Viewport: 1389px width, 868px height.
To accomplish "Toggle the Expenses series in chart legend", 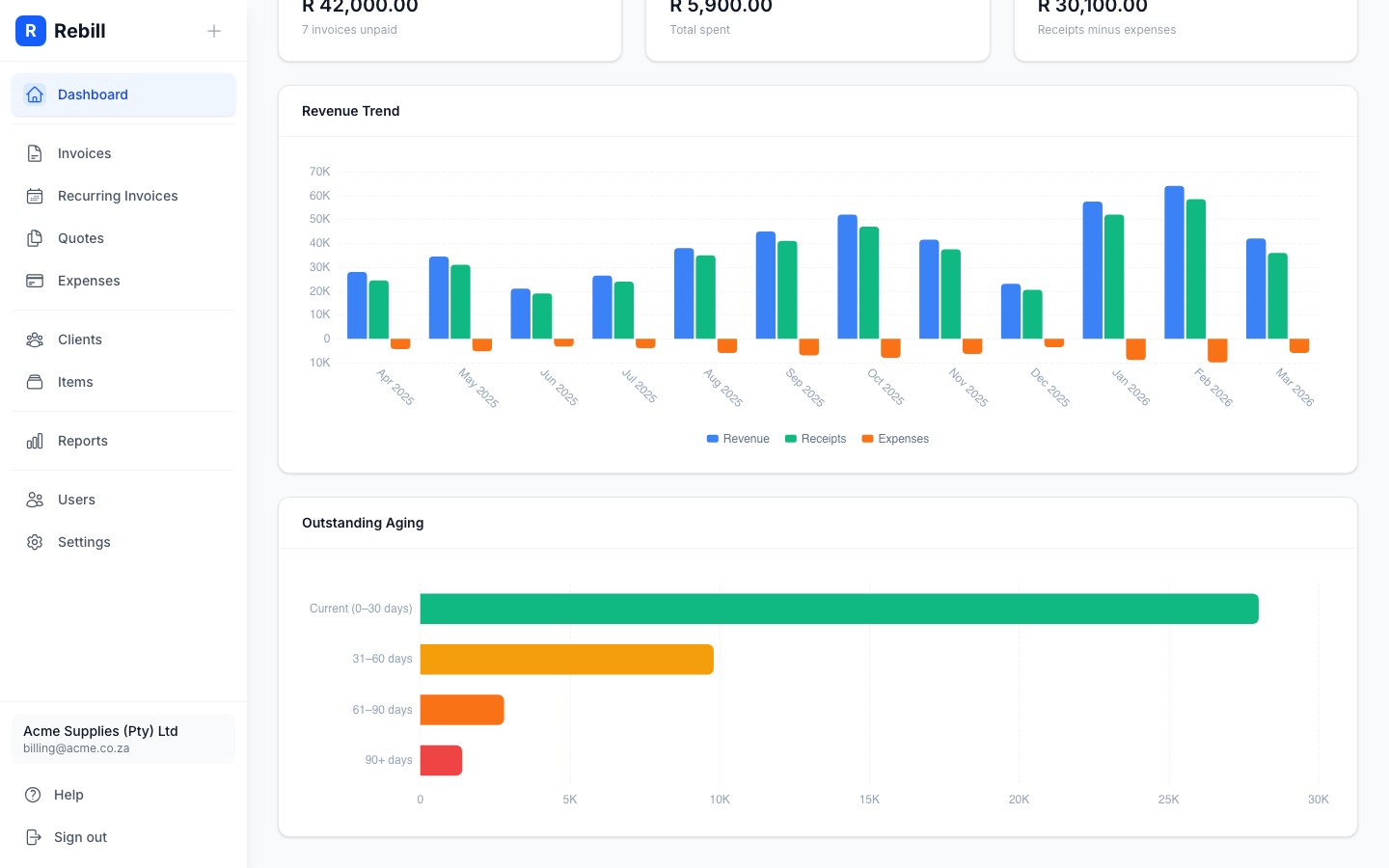I will (x=895, y=439).
